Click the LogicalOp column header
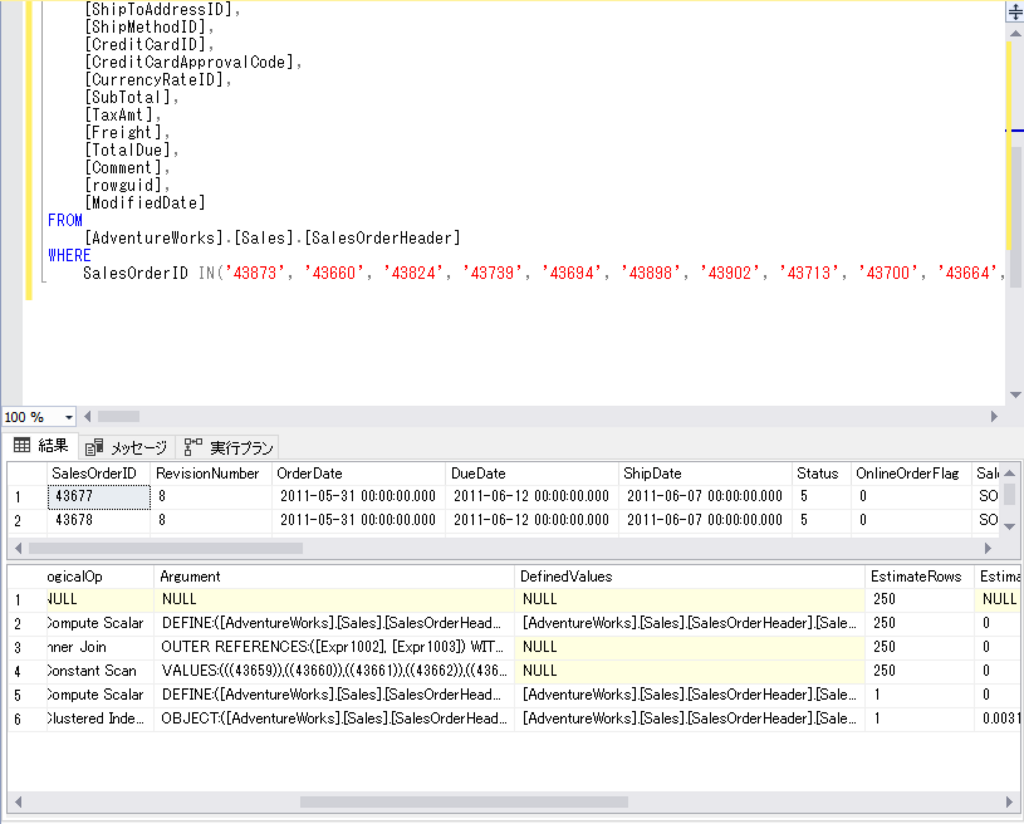This screenshot has width=1024, height=824. (100, 577)
